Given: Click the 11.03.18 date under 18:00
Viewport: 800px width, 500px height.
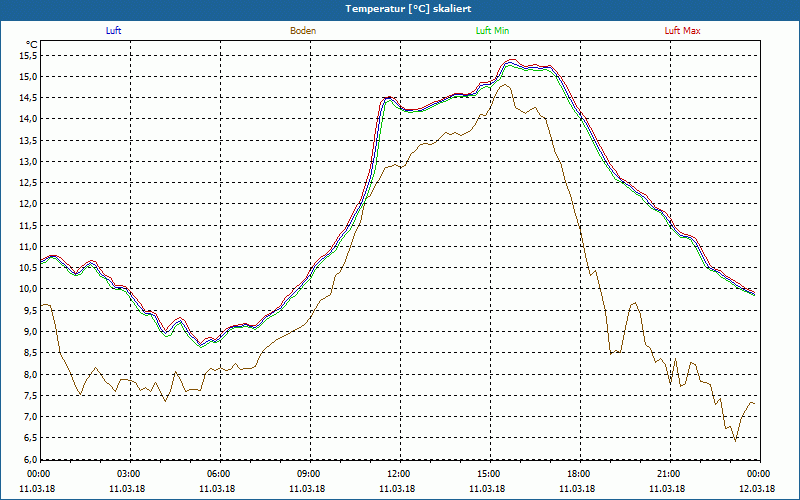Looking at the screenshot, I should tap(577, 488).
